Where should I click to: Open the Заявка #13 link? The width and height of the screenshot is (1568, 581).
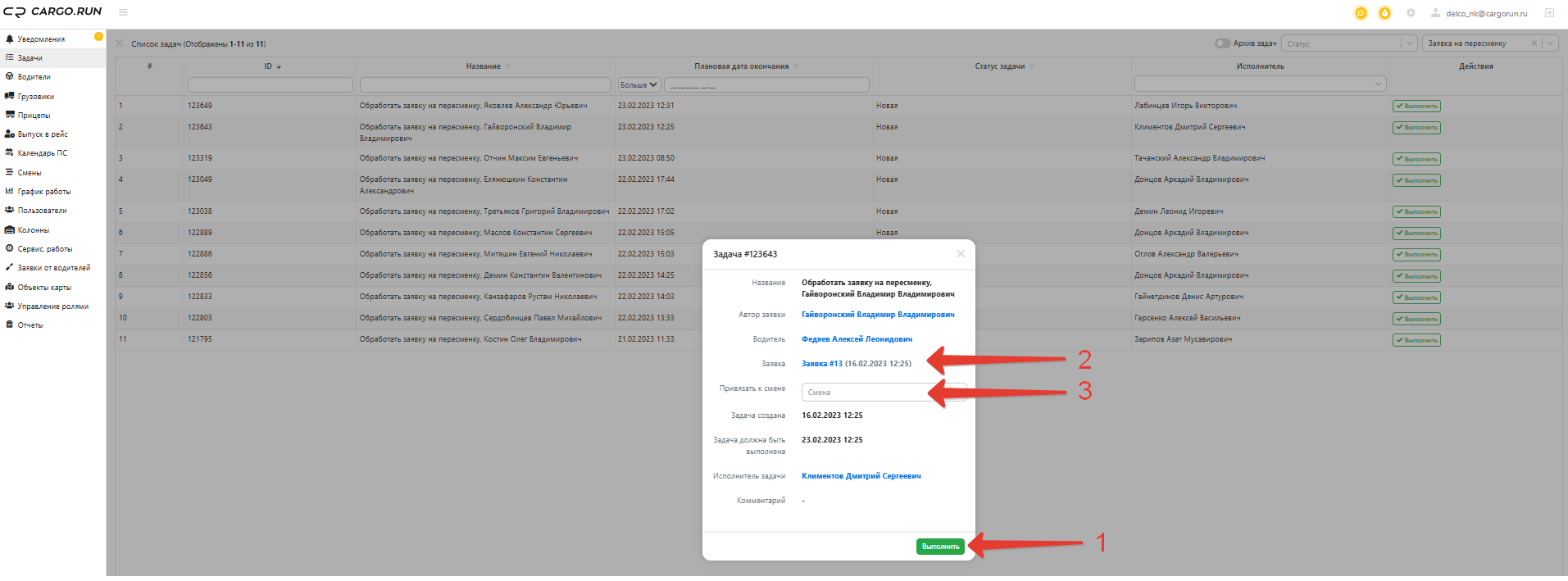[x=822, y=364]
